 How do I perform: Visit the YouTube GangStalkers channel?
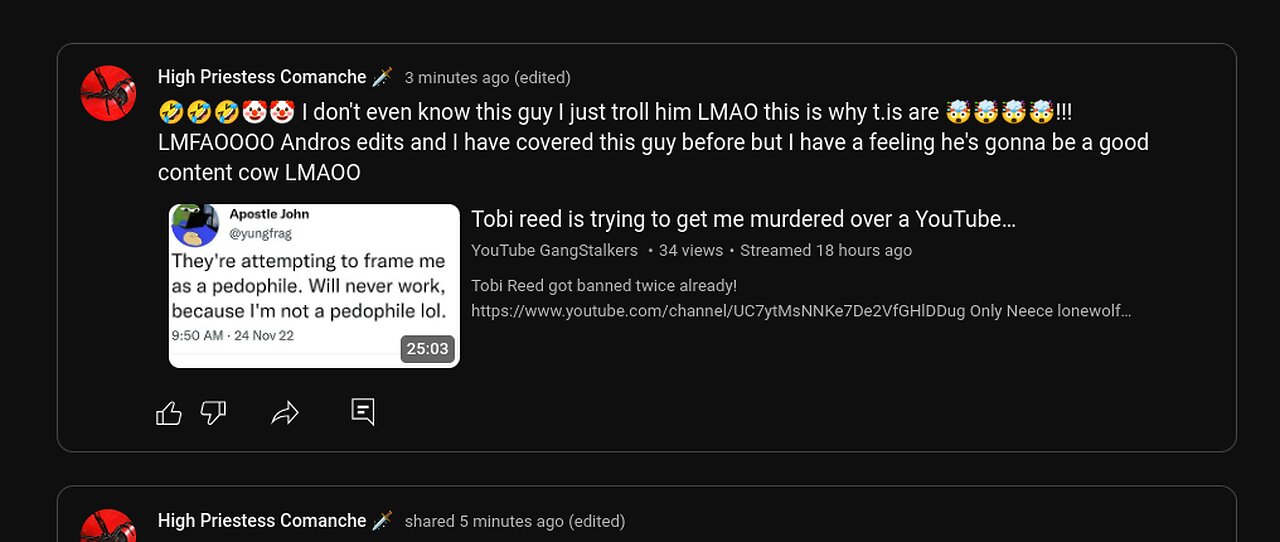click(554, 250)
